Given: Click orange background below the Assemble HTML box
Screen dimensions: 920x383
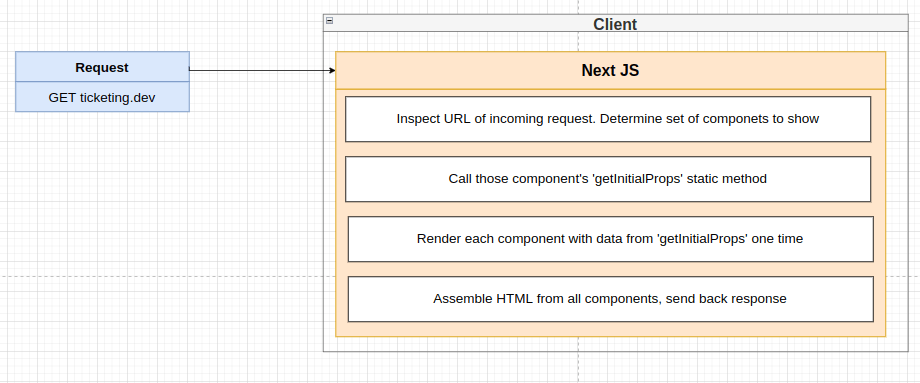Looking at the screenshot, I should coord(610,329).
